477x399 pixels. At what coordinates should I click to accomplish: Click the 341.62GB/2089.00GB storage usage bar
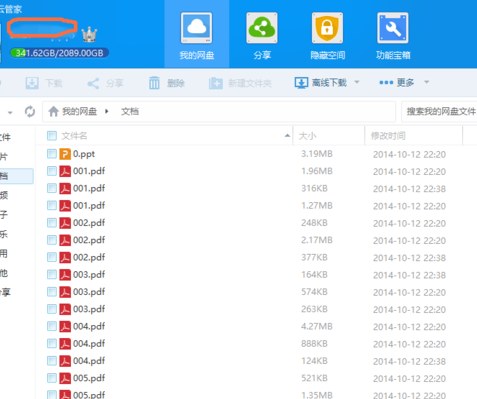pos(59,53)
